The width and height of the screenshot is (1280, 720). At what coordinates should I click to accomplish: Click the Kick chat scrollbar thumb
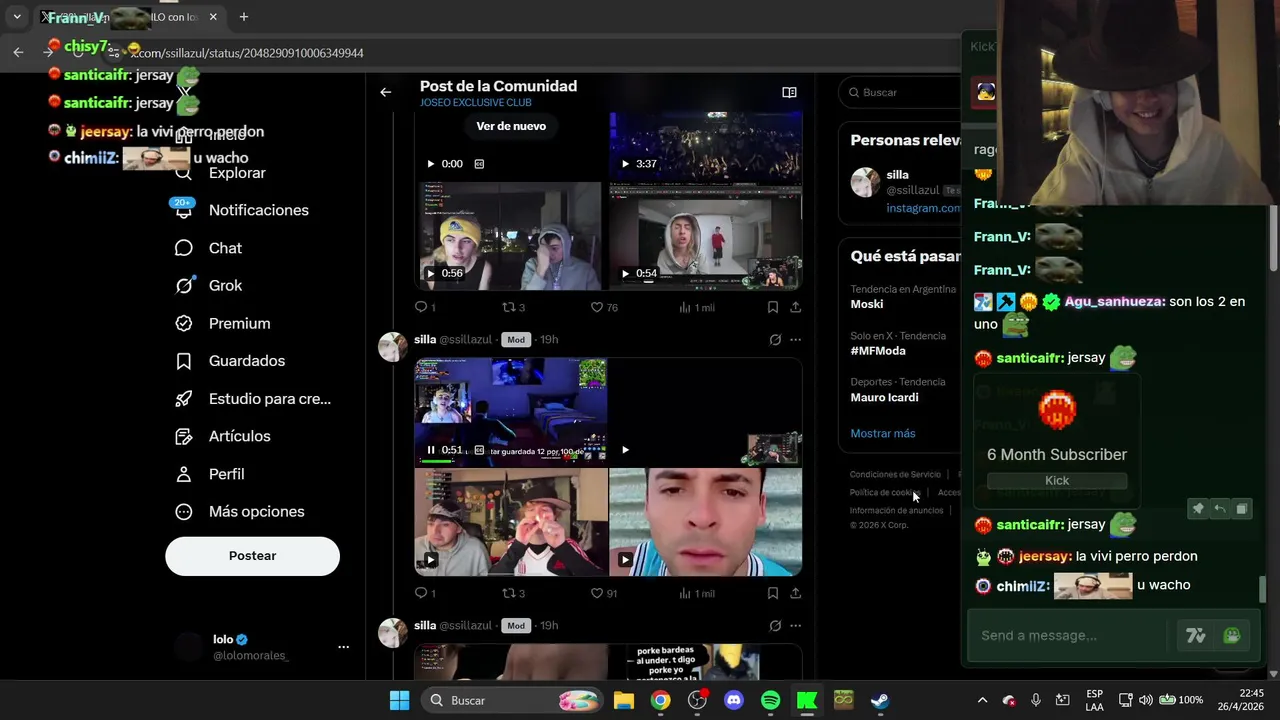(1262, 590)
